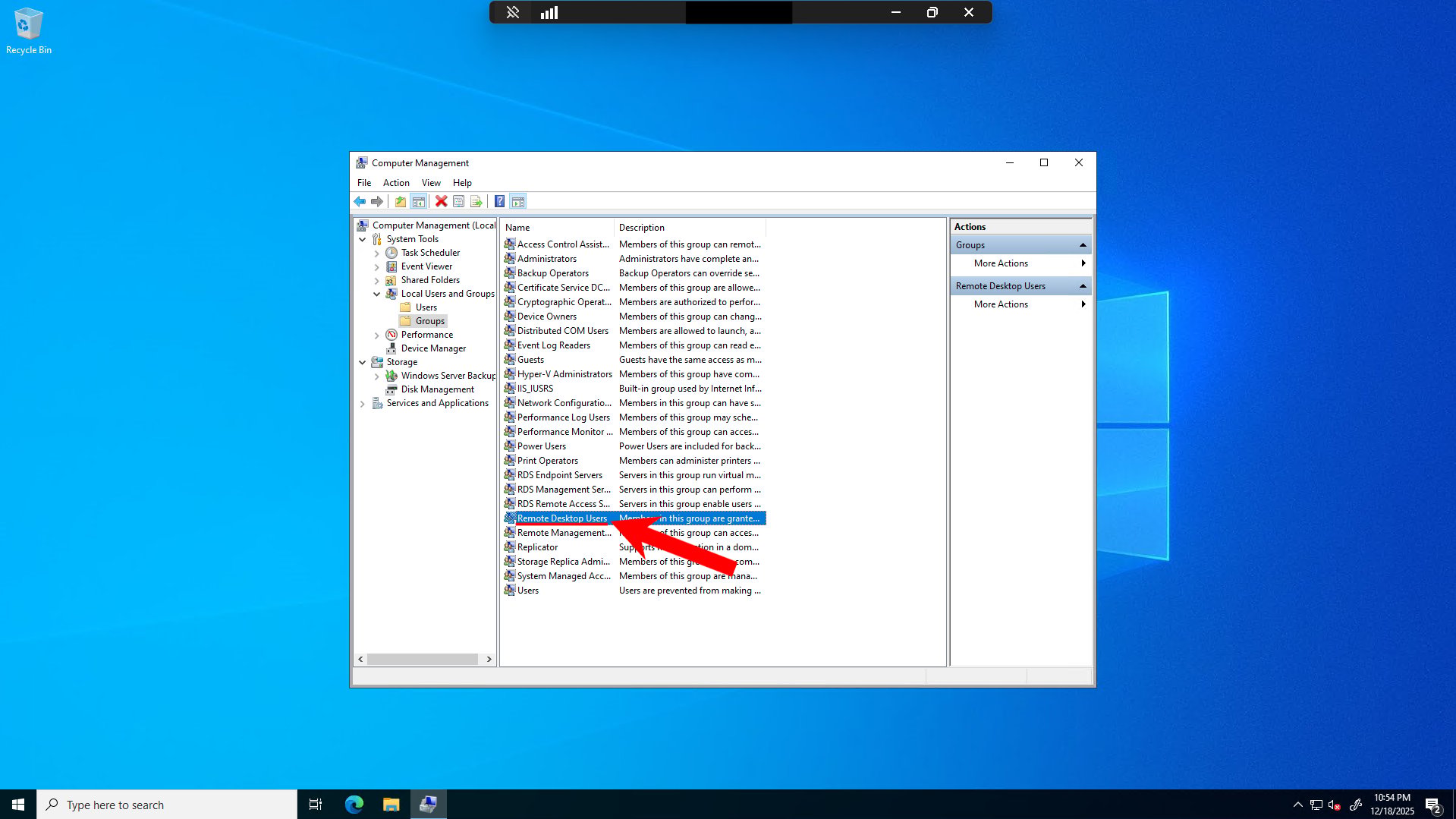Open the Recycle Bin desktop icon
1456x819 pixels.
point(29,31)
